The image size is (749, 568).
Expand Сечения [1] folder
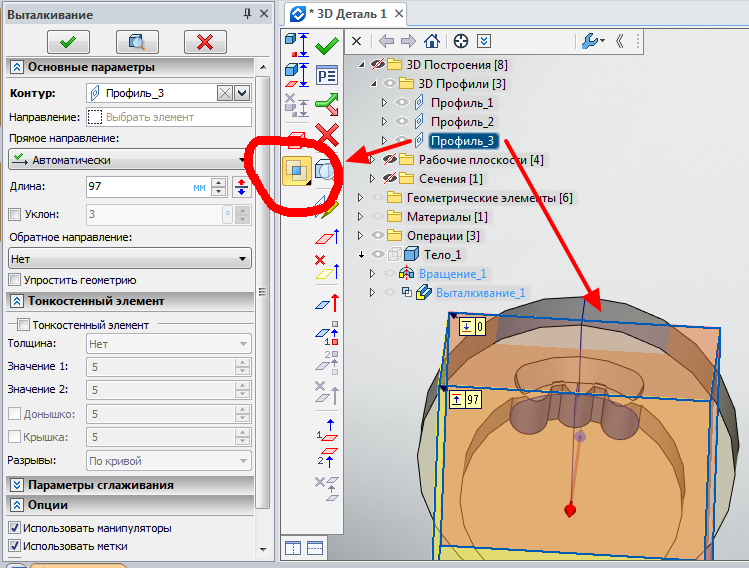point(372,178)
